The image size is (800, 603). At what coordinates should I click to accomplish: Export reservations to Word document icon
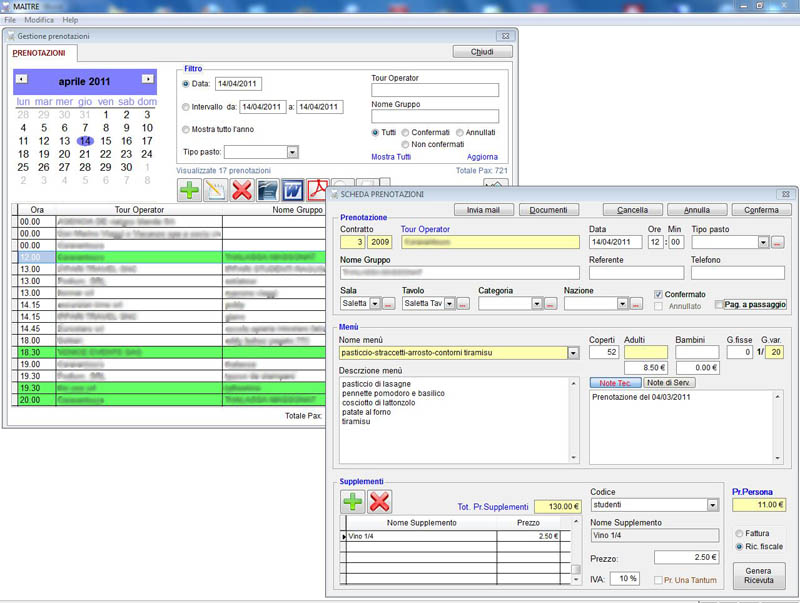click(x=293, y=190)
